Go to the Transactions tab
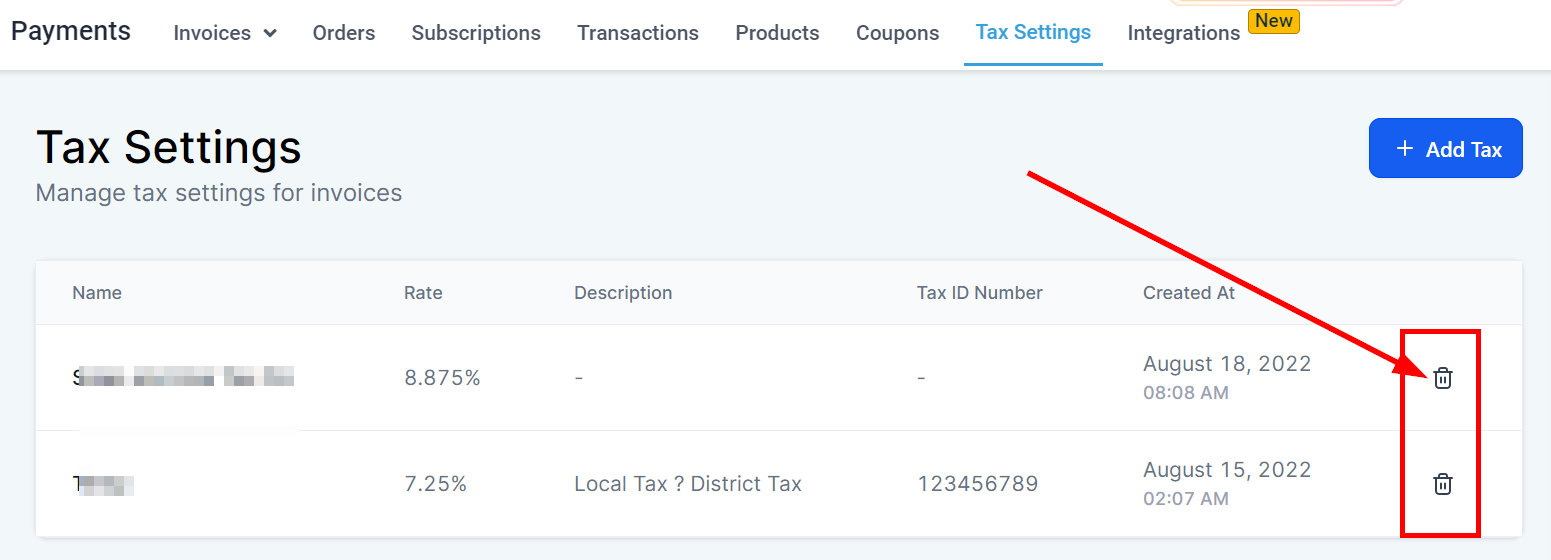Image resolution: width=1551 pixels, height=560 pixels. (x=638, y=33)
